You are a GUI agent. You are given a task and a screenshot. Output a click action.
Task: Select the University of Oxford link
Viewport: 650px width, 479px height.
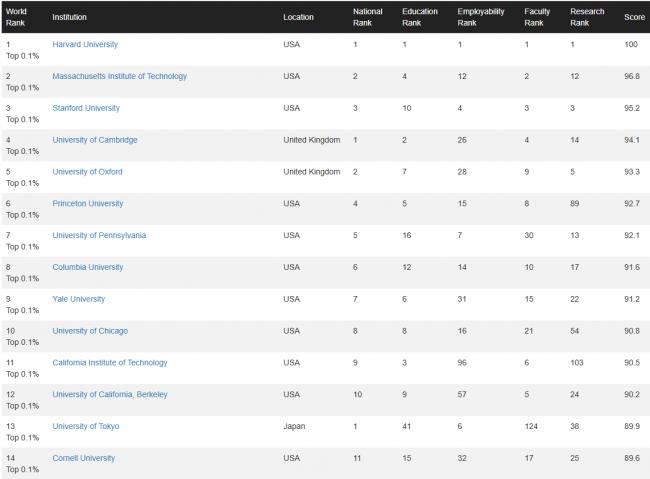[x=87, y=172]
